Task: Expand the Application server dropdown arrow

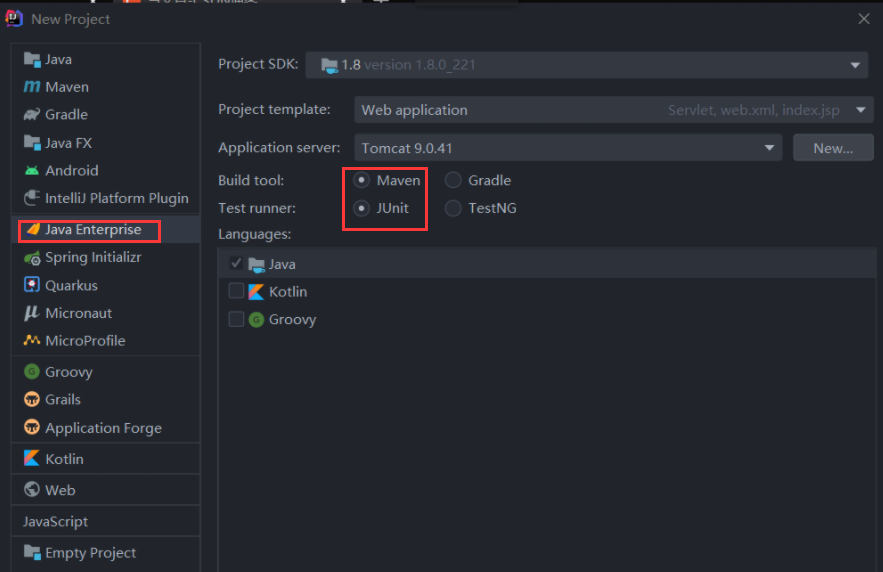Action: tap(769, 148)
